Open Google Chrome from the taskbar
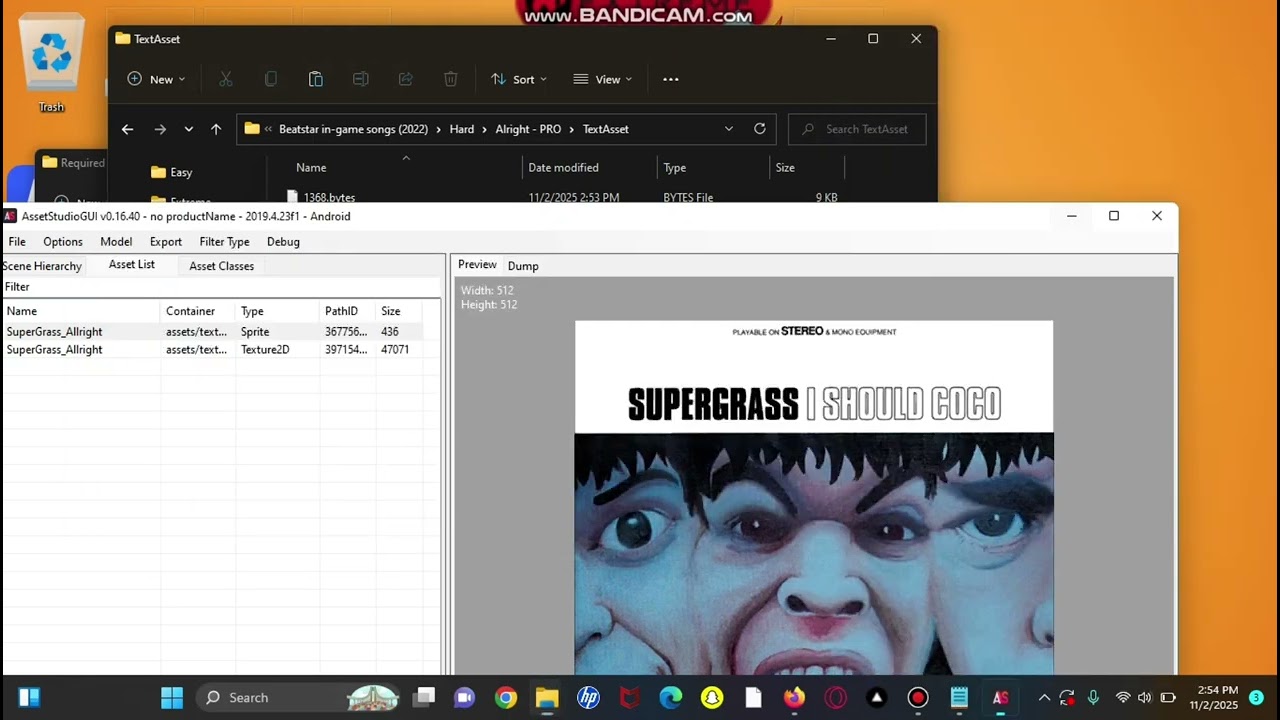The height and width of the screenshot is (720, 1280). pyautogui.click(x=506, y=697)
